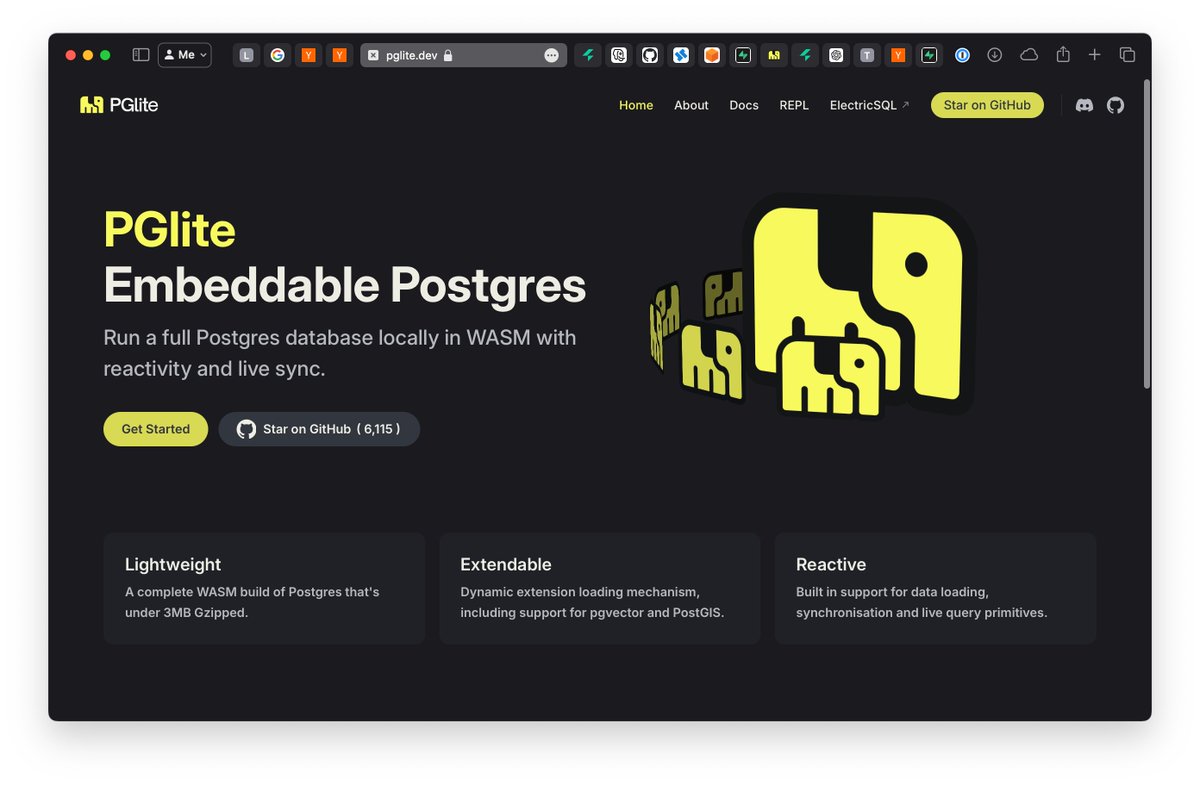Open the Downloads icon in the toolbar
This screenshot has width=1200, height=785.
[x=994, y=55]
